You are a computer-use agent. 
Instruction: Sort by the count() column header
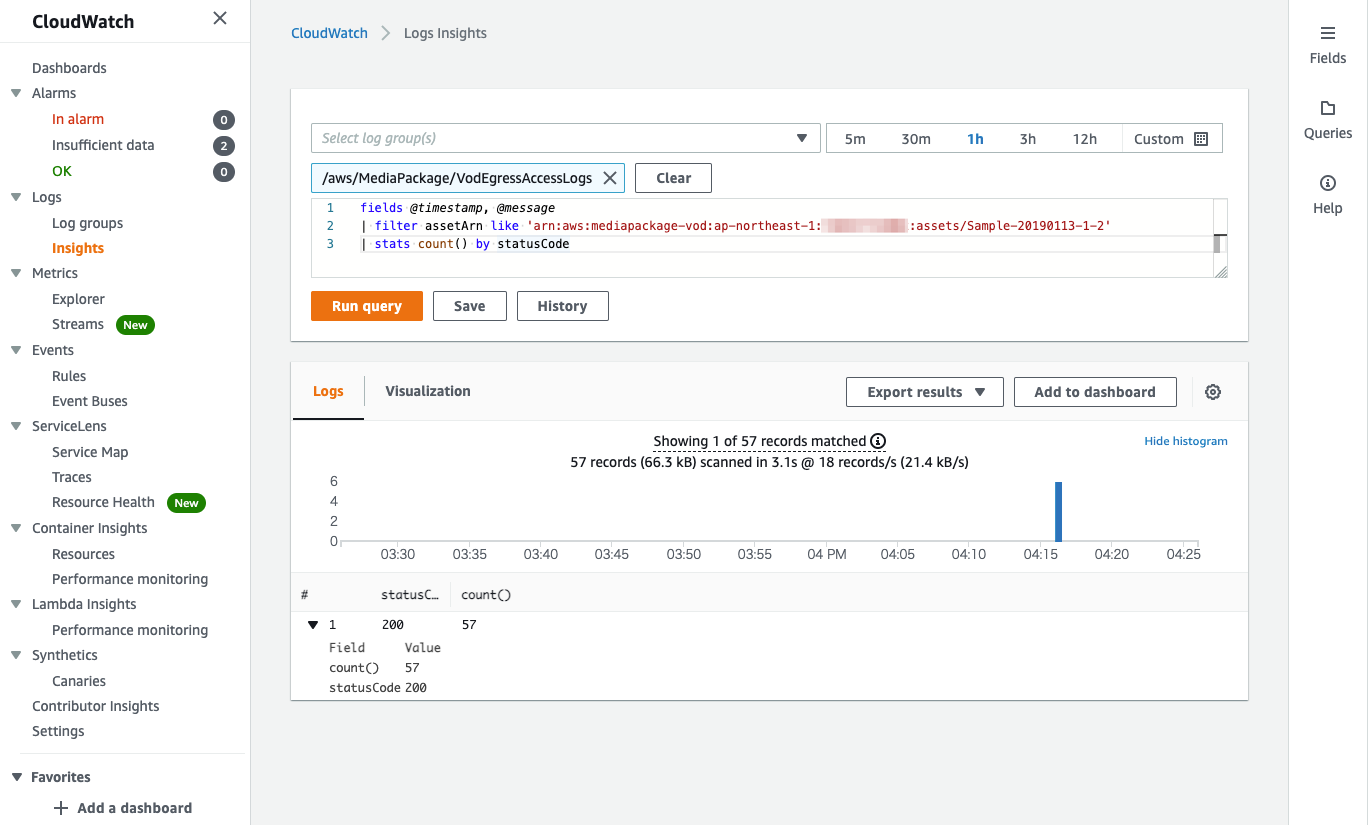coord(486,595)
